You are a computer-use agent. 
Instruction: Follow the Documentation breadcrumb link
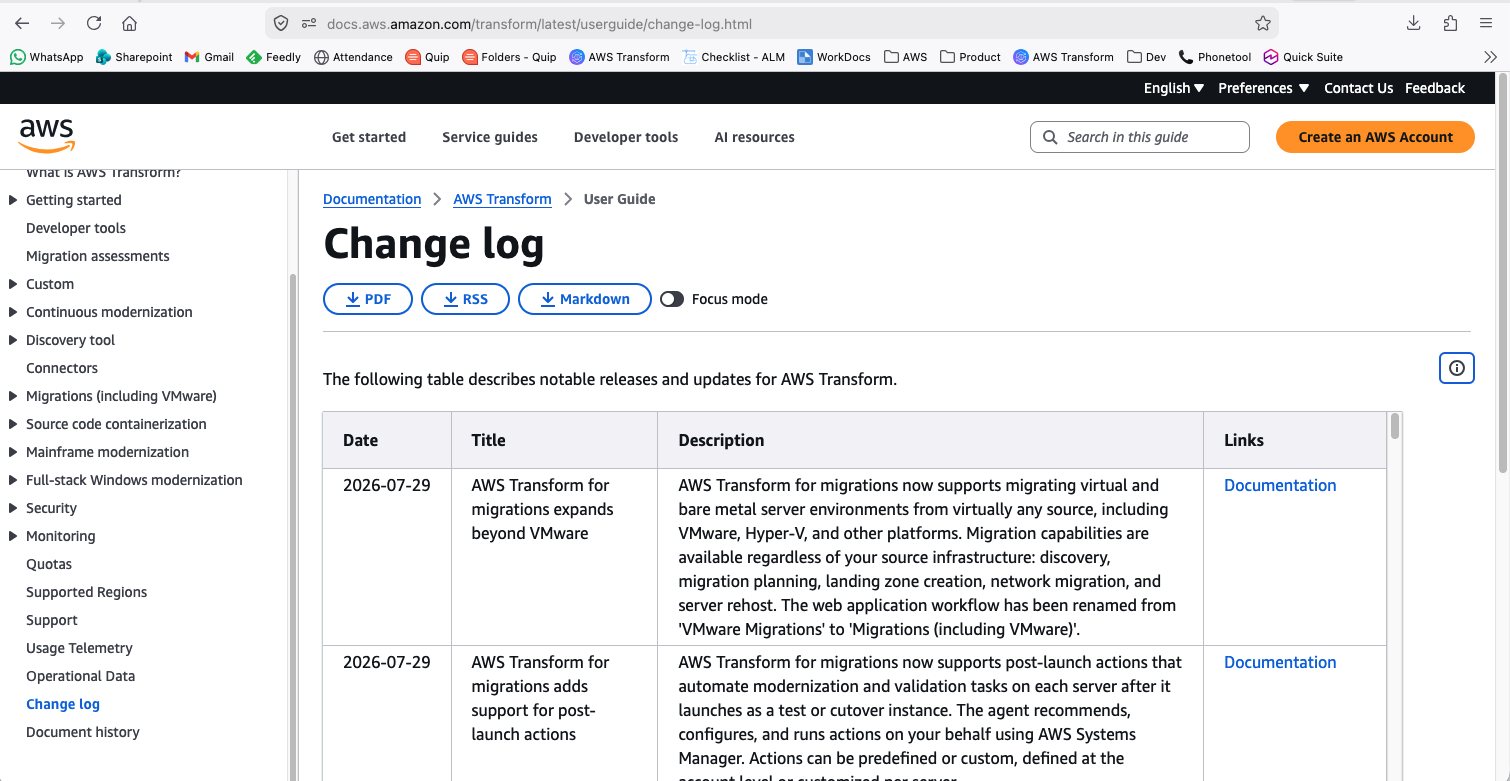point(372,199)
